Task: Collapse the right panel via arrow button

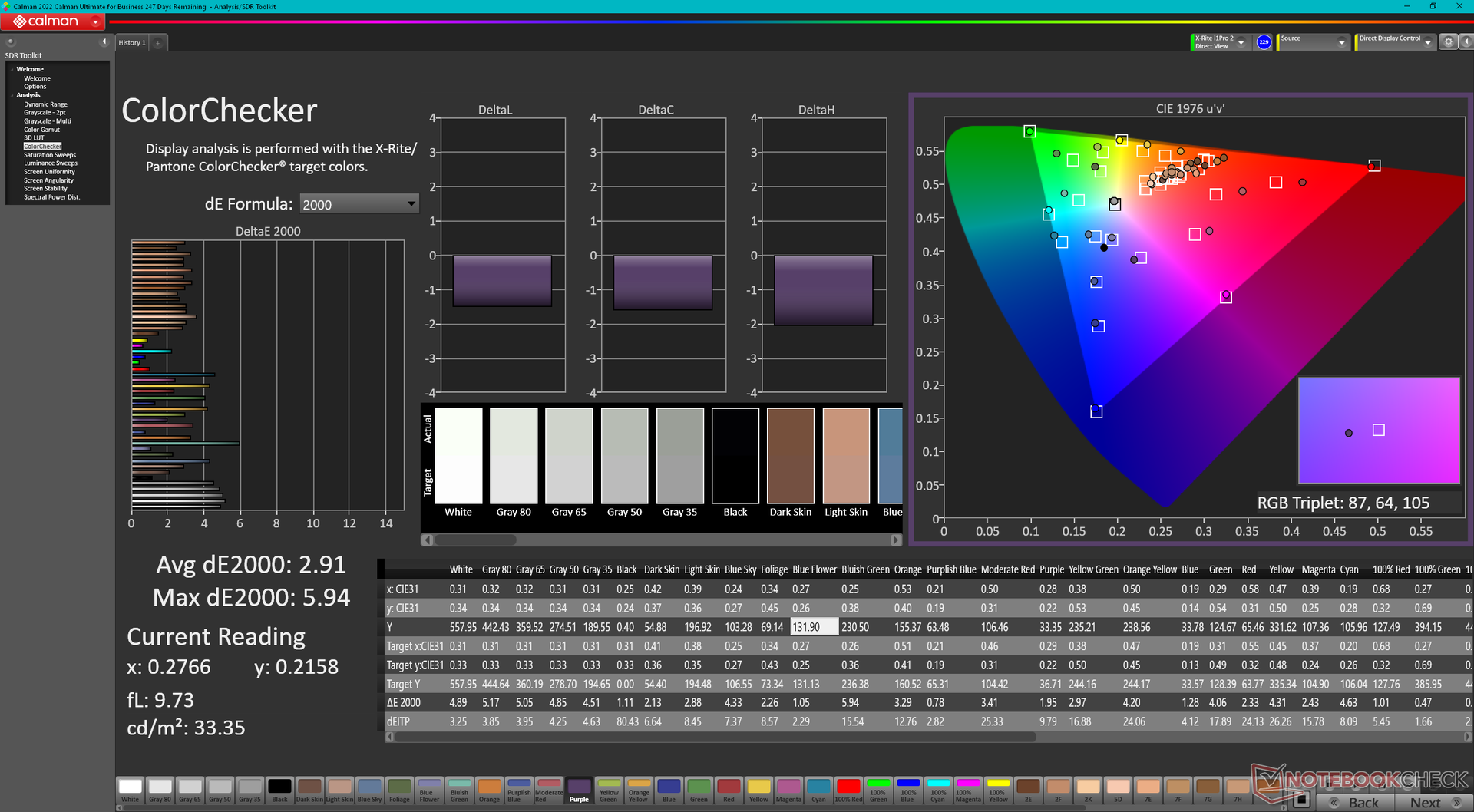Action: [1465, 42]
